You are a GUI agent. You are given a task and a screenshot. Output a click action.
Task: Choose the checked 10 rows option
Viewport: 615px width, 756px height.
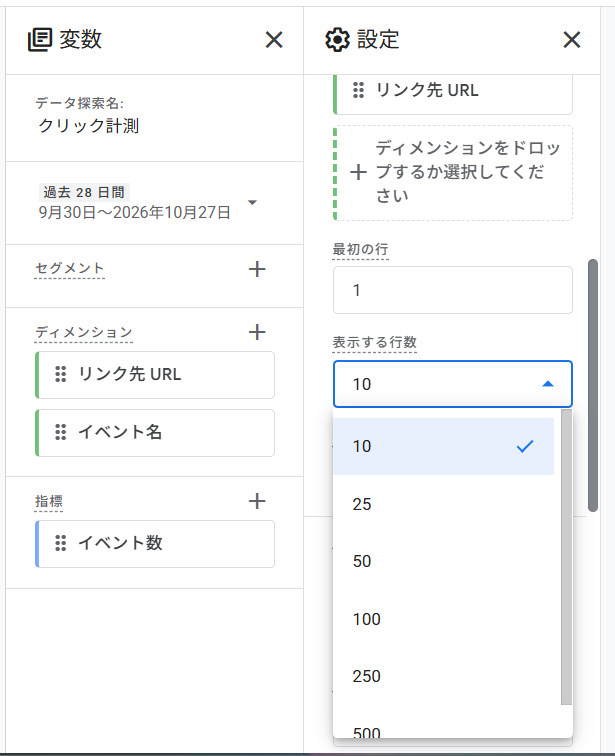443,446
